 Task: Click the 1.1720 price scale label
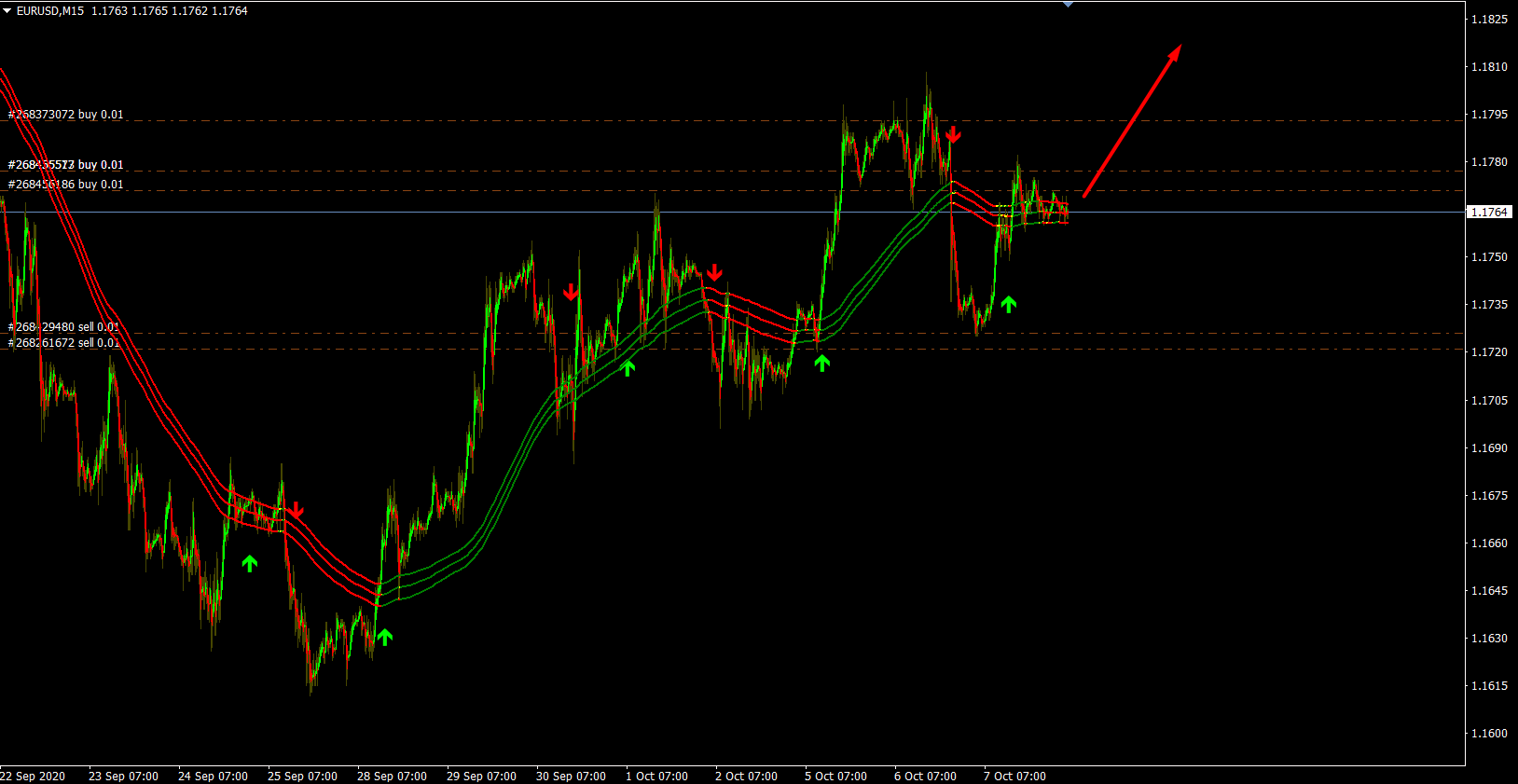[x=1489, y=352]
